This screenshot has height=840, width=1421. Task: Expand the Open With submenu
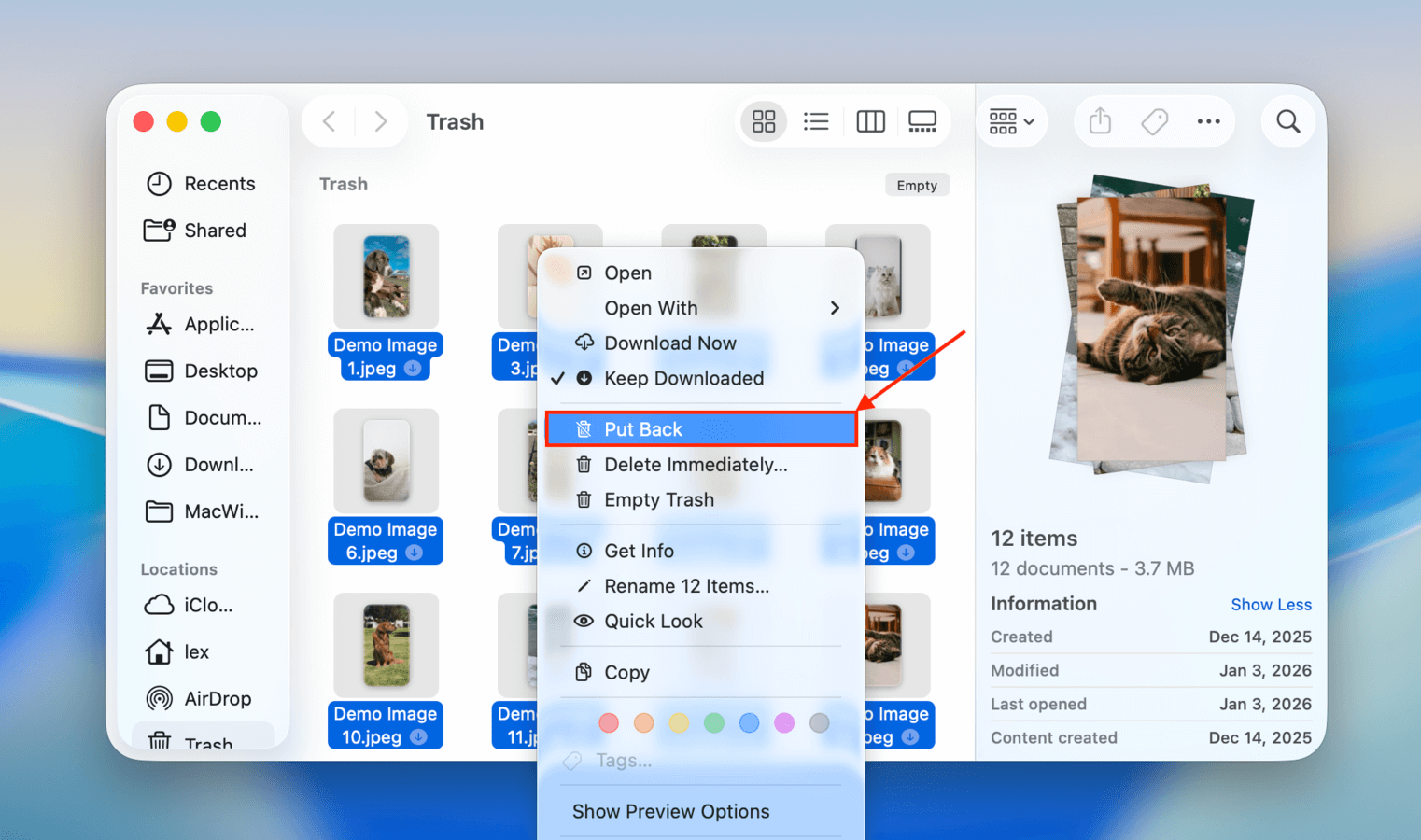(x=651, y=307)
